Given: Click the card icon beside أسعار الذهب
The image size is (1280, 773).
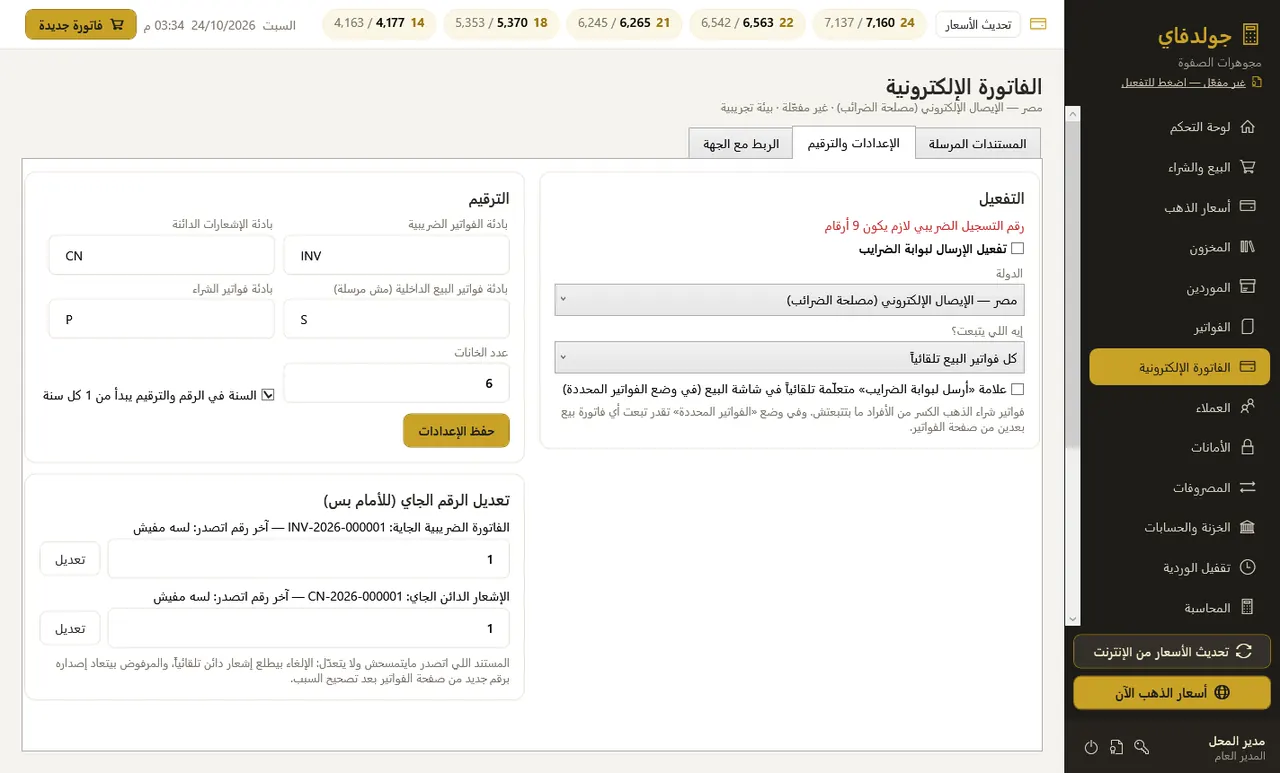Looking at the screenshot, I should 1247,207.
